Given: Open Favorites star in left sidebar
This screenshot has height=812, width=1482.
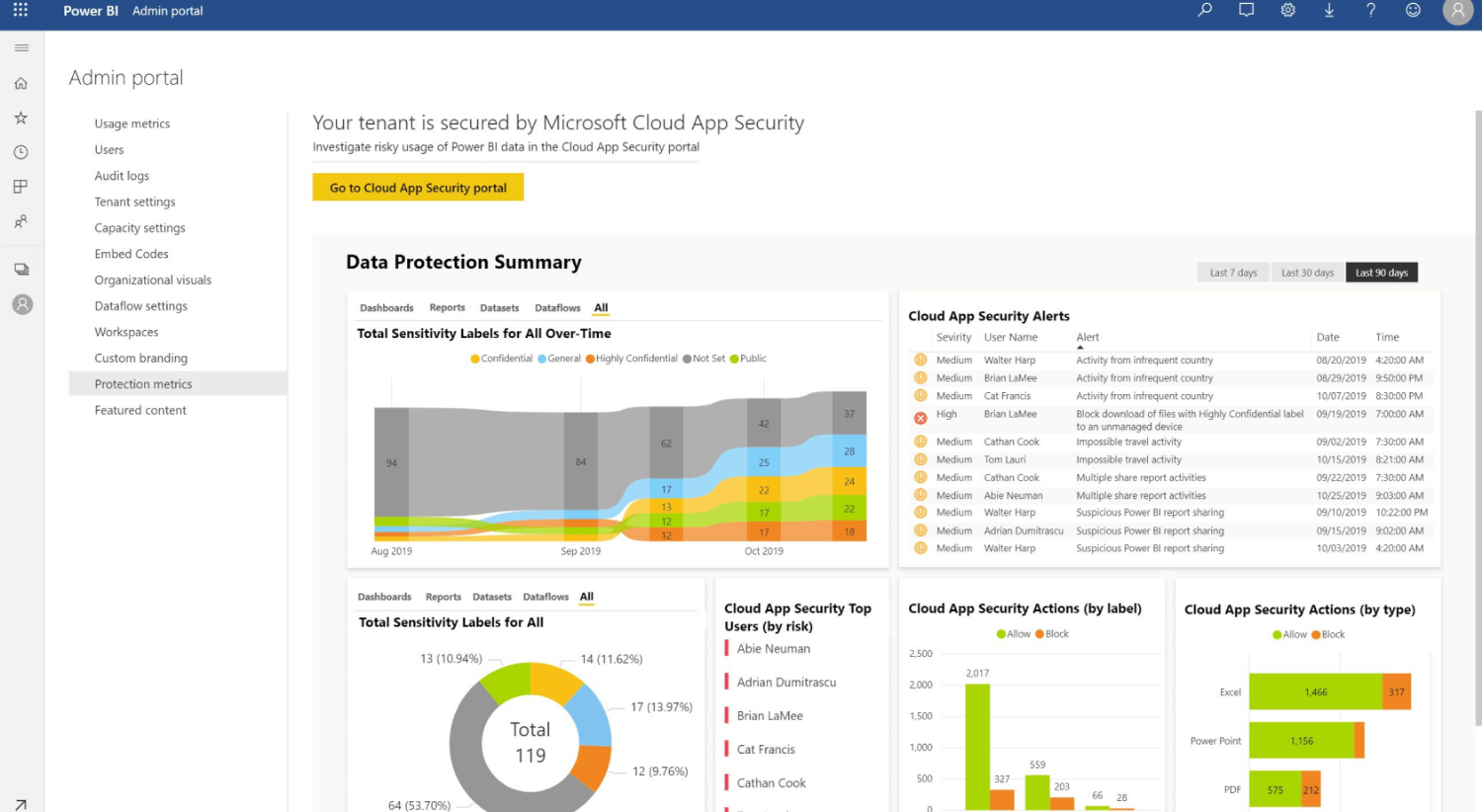Looking at the screenshot, I should 21,118.
